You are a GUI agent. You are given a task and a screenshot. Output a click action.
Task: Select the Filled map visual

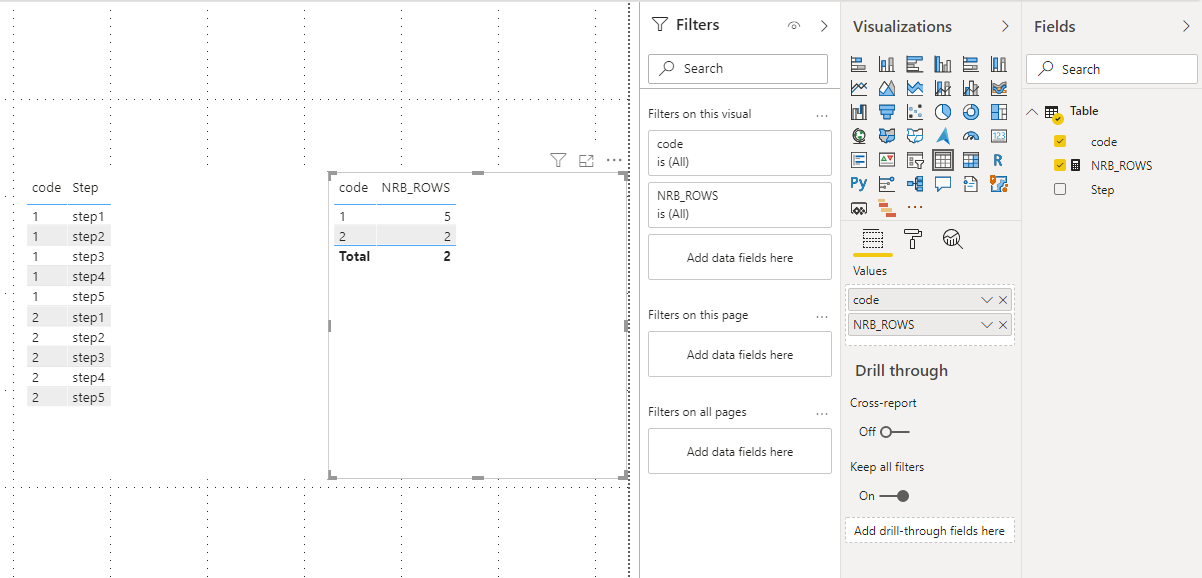pyautogui.click(x=887, y=136)
